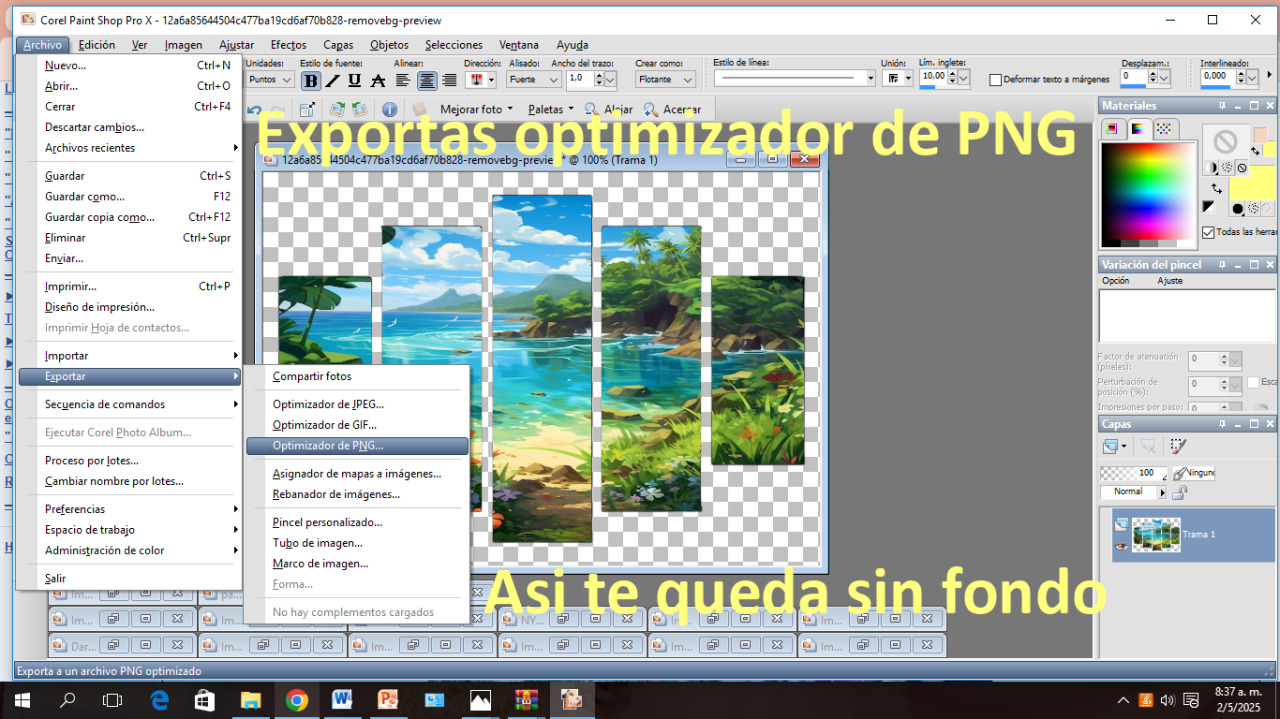
Task: Open the Crear como Flotante dropdown
Action: [x=665, y=79]
